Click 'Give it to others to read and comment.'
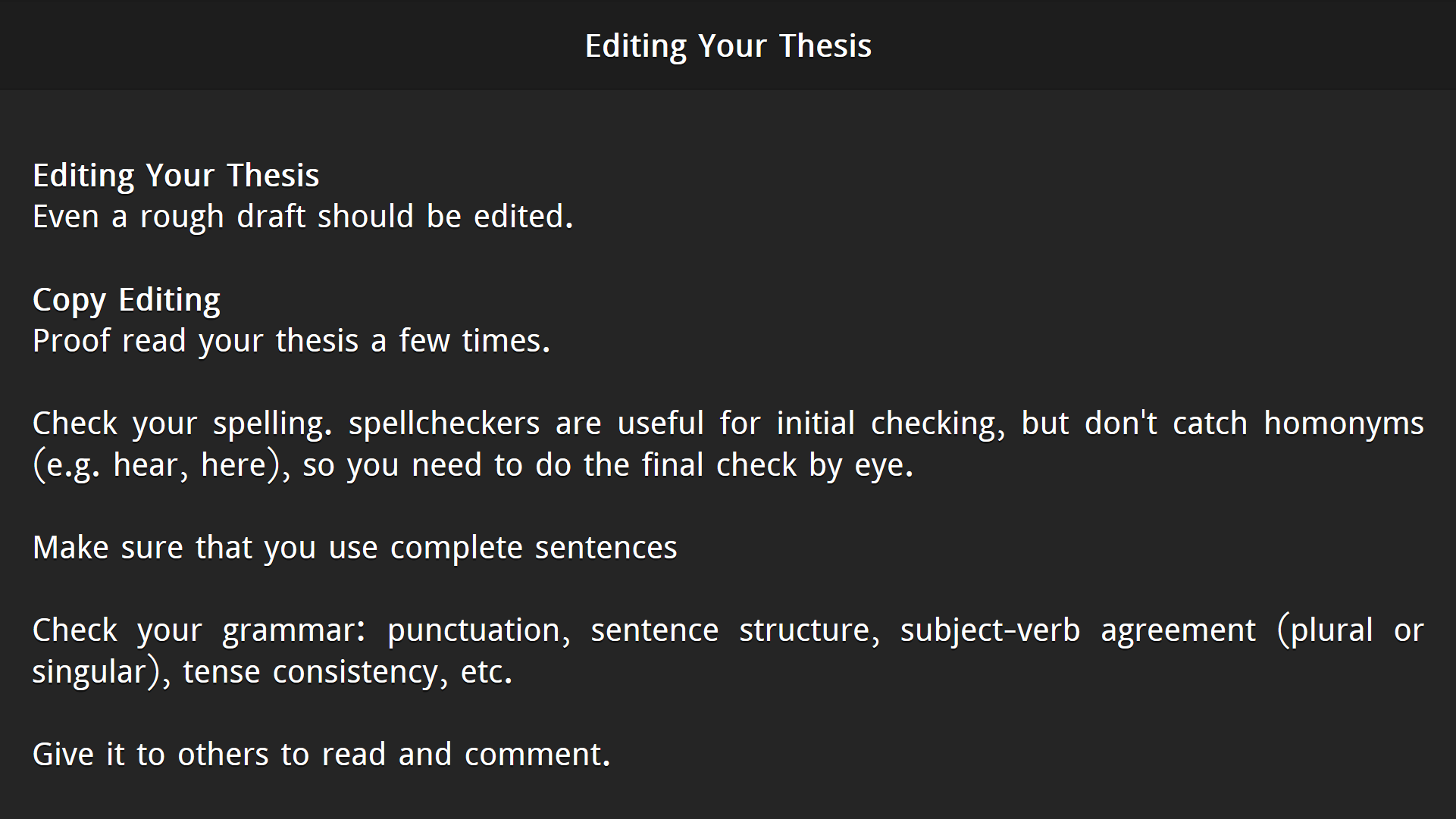This screenshot has height=819, width=1456. (x=321, y=755)
